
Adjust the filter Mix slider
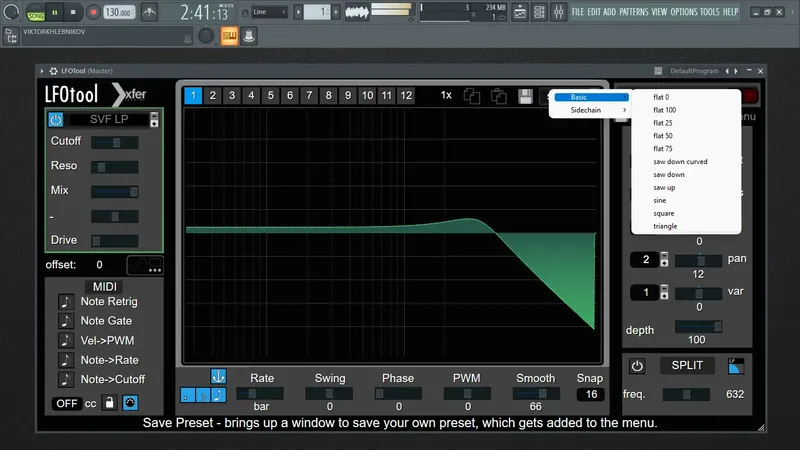click(114, 191)
